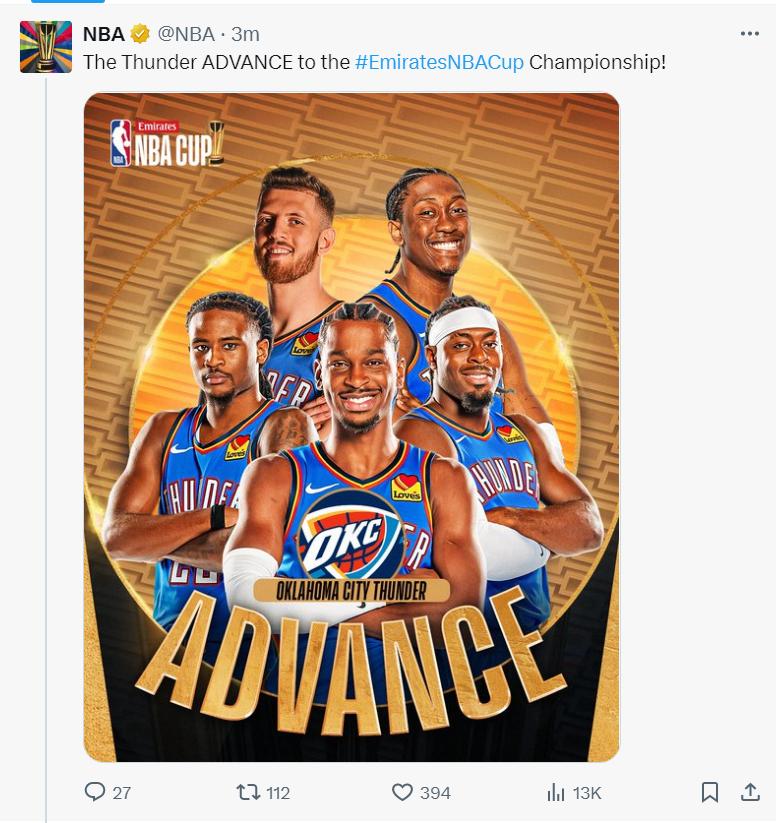Click the gold verified badge
This screenshot has height=823, width=776.
(x=140, y=34)
